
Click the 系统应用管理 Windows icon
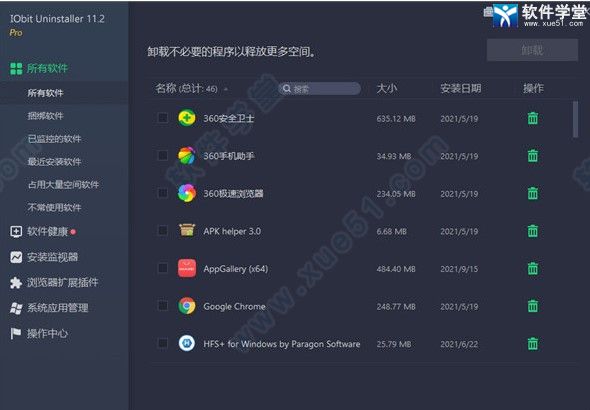(x=16, y=308)
